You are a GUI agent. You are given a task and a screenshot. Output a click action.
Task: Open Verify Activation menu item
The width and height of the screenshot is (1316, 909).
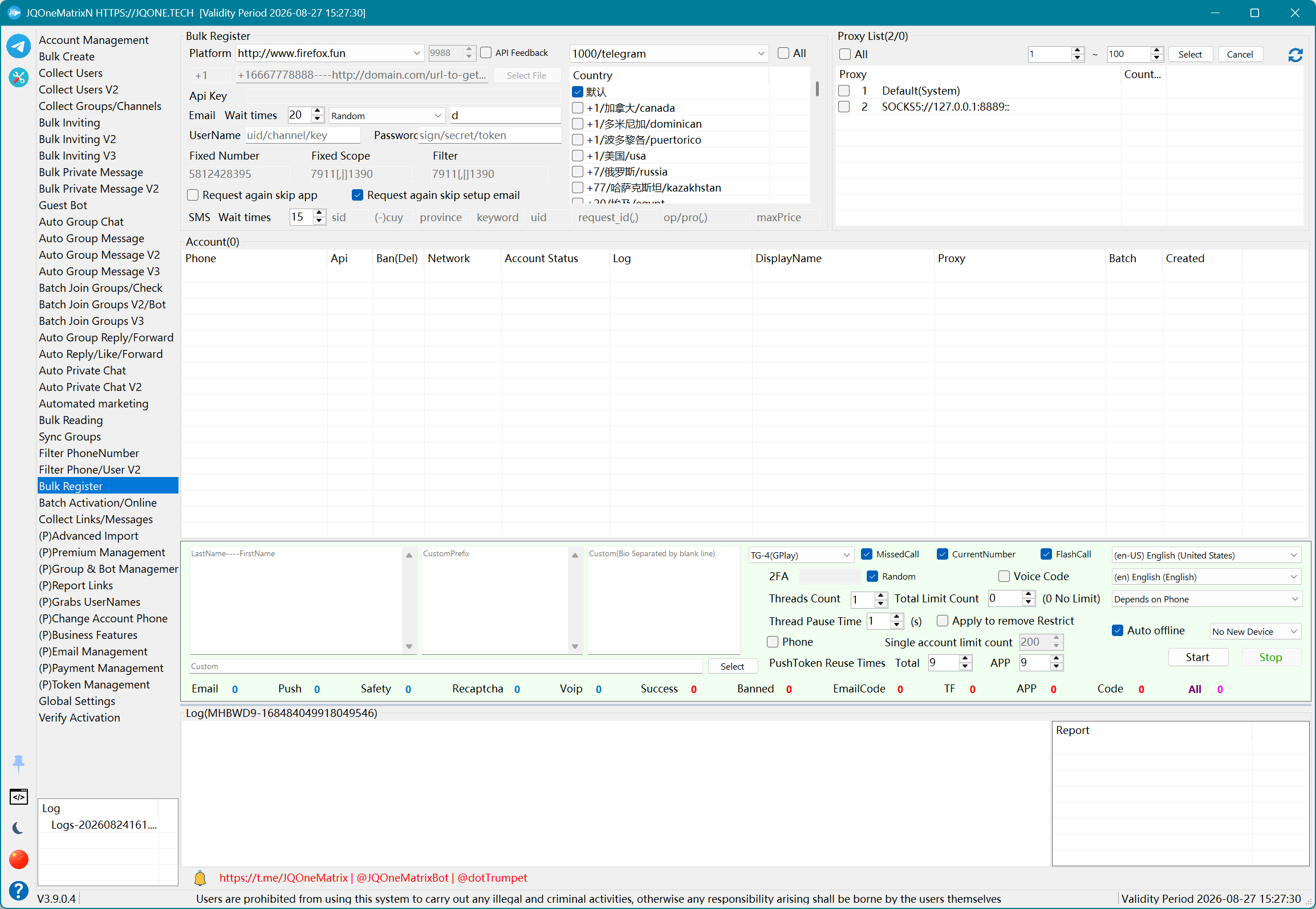[x=79, y=718]
